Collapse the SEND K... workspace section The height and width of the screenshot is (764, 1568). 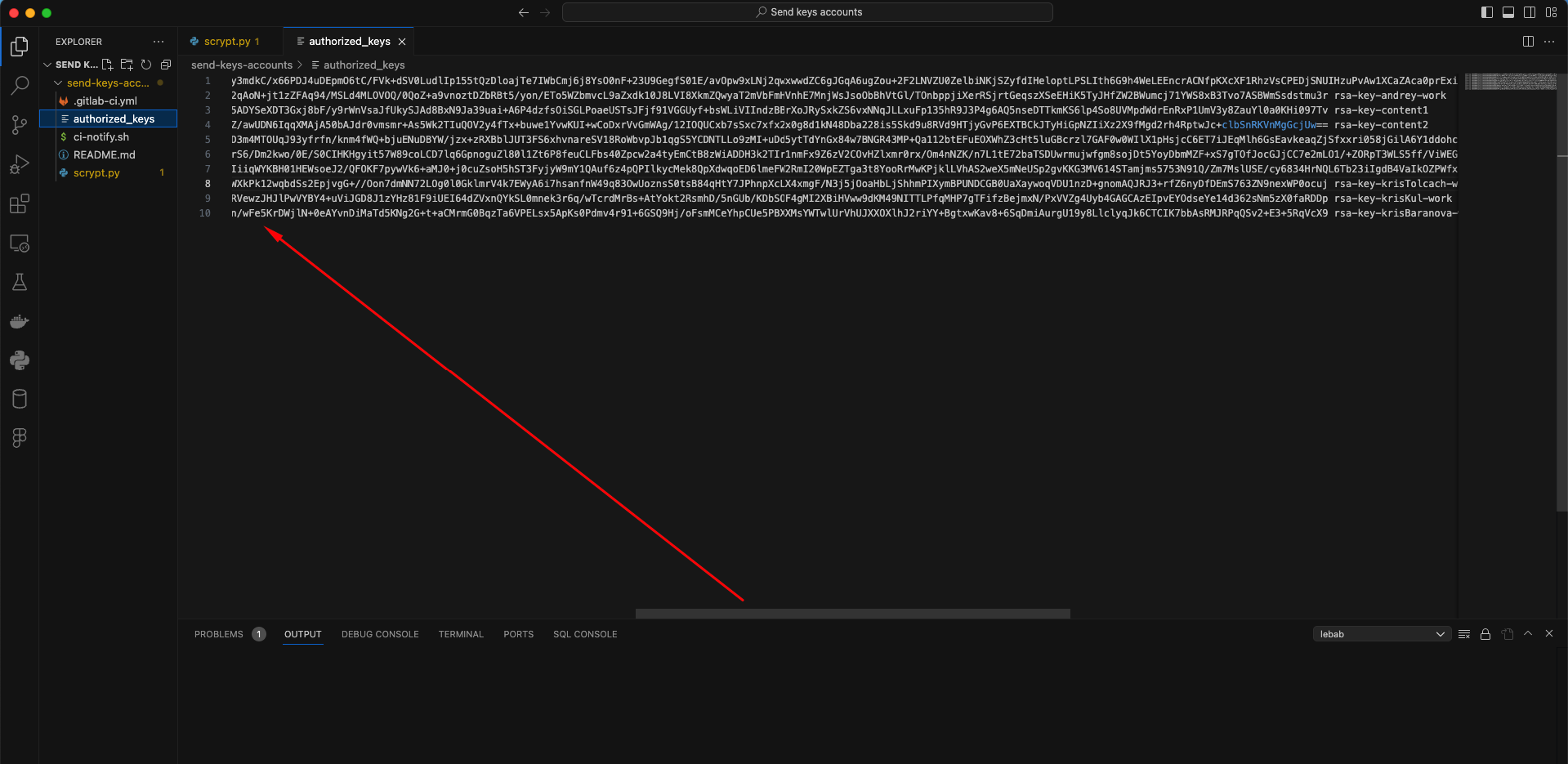click(47, 65)
